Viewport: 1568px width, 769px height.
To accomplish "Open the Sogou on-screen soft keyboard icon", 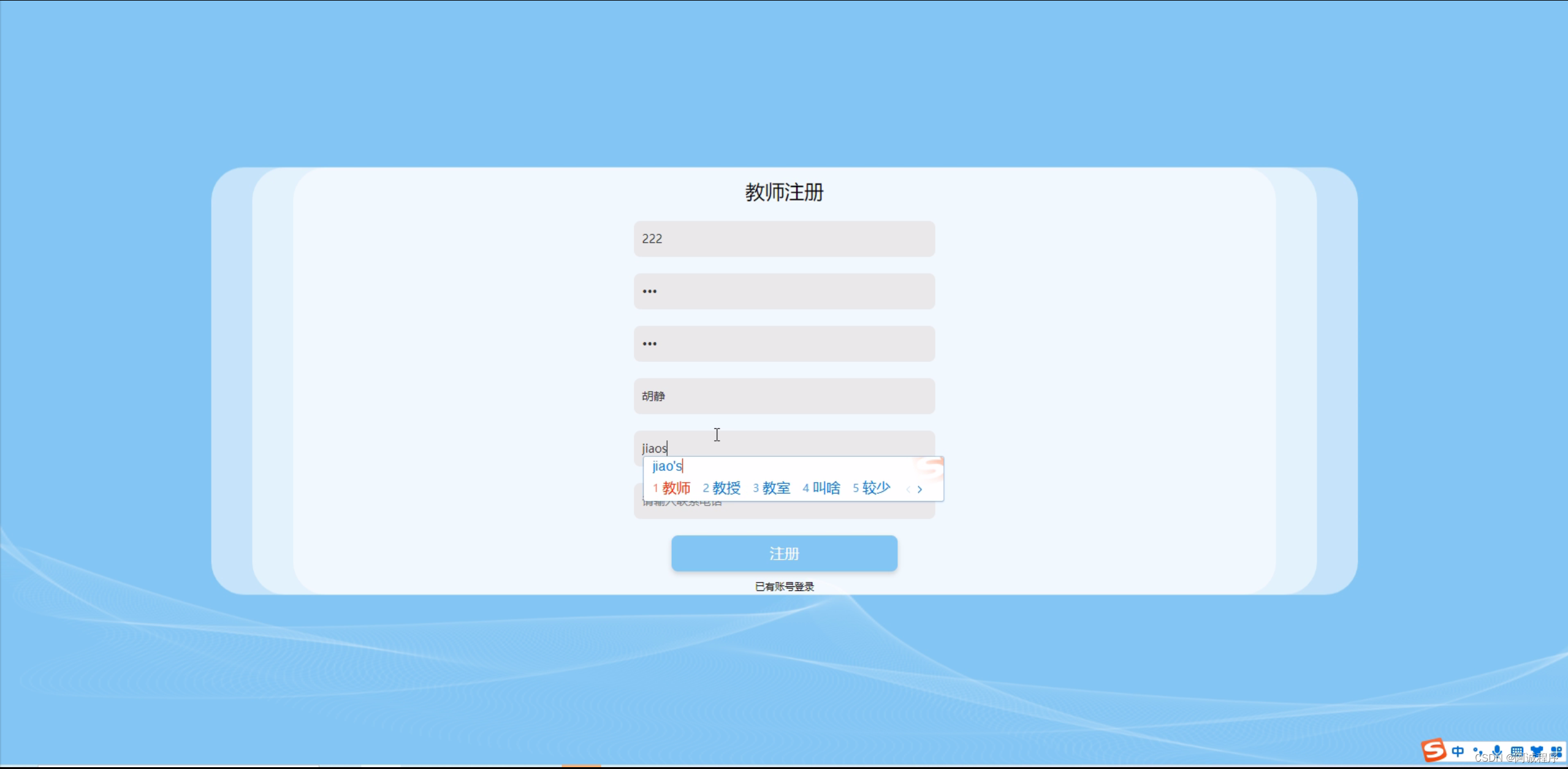I will click(1518, 752).
